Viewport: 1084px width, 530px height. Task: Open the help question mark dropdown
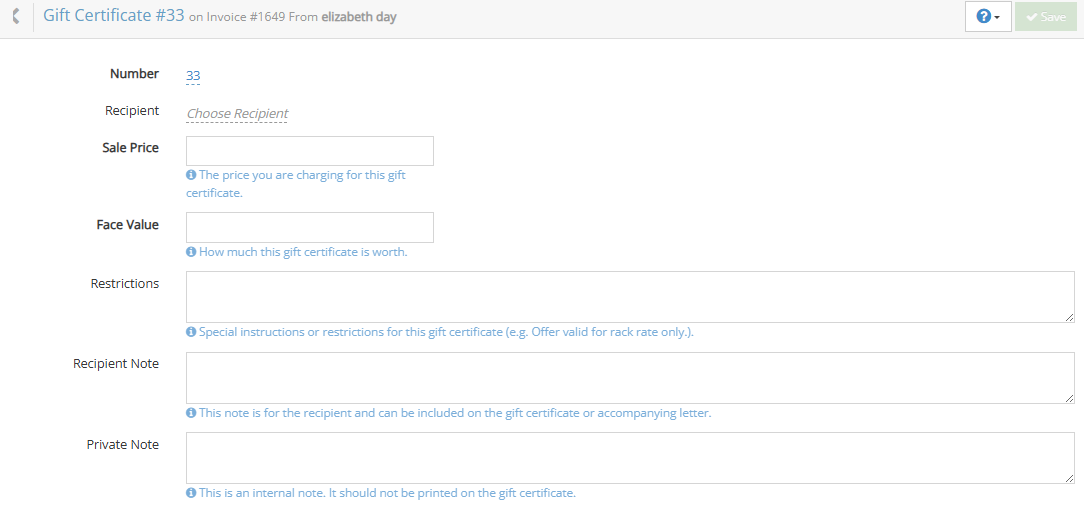(988, 17)
